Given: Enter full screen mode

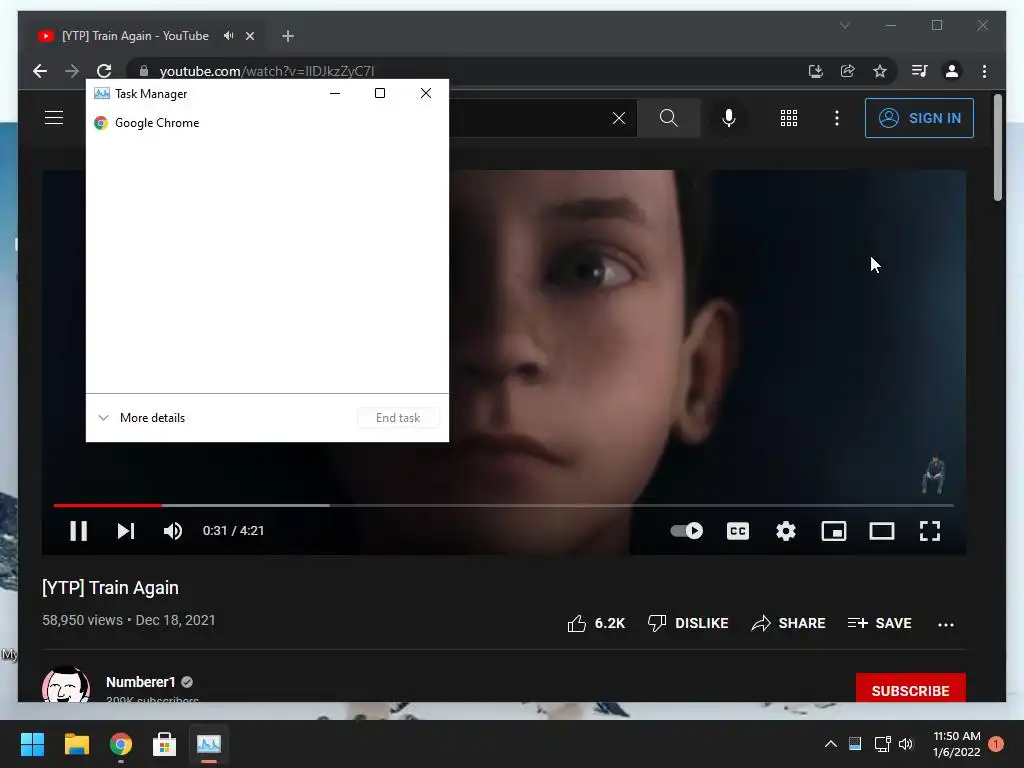Looking at the screenshot, I should click(930, 531).
